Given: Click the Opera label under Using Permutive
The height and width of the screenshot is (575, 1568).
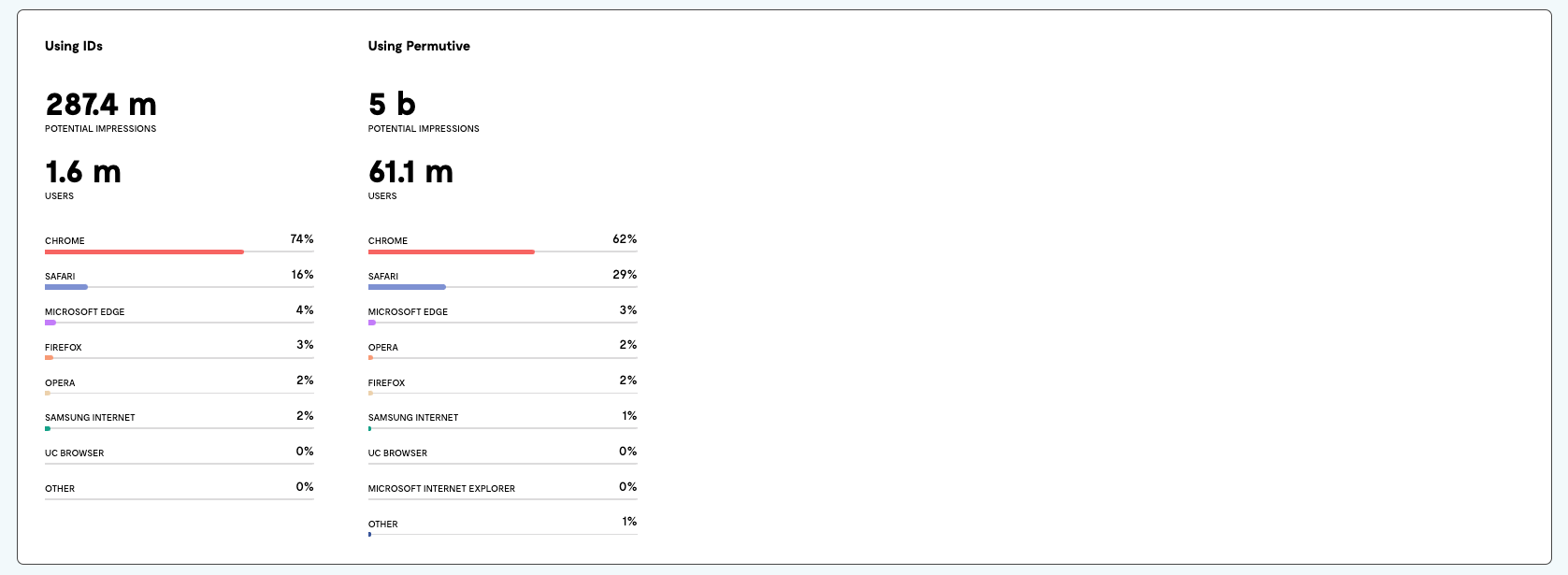Looking at the screenshot, I should click(383, 348).
